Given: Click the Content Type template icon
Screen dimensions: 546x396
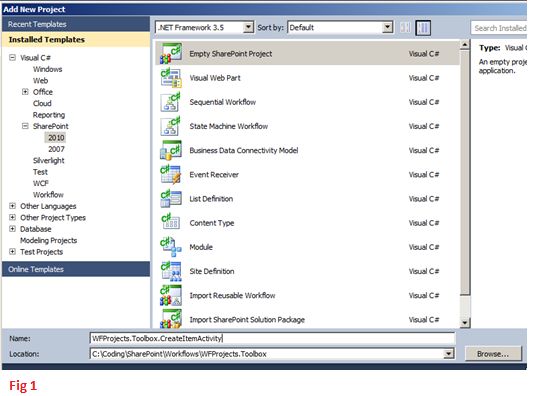Looking at the screenshot, I should click(x=171, y=223).
